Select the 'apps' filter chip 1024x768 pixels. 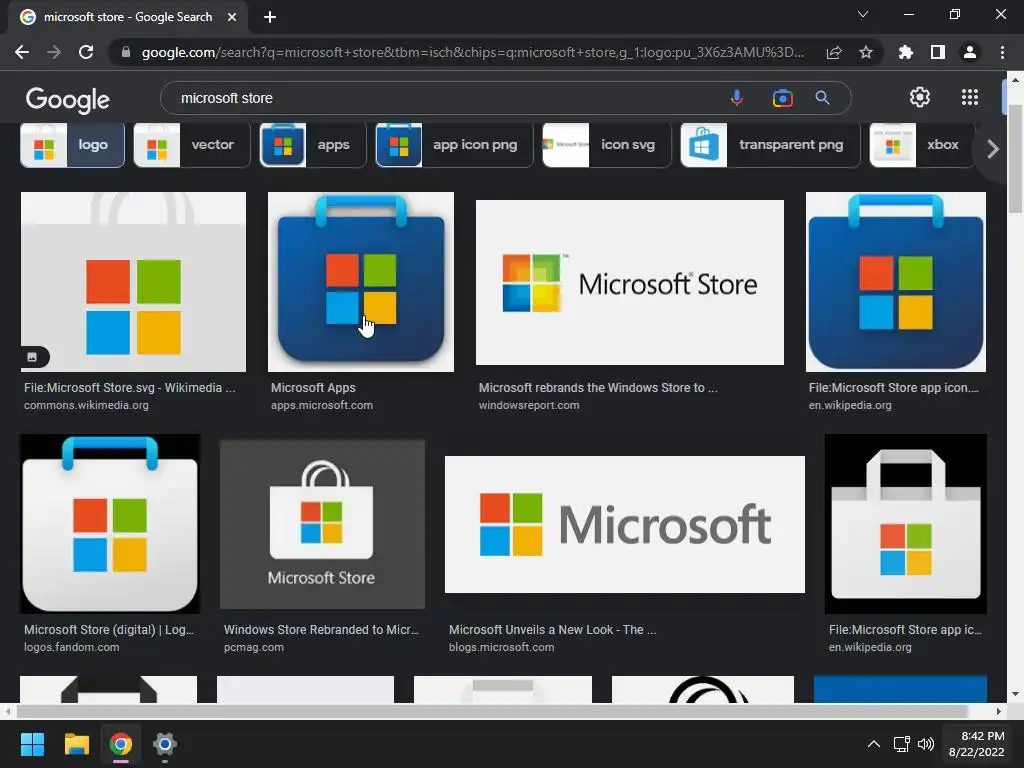click(x=313, y=145)
